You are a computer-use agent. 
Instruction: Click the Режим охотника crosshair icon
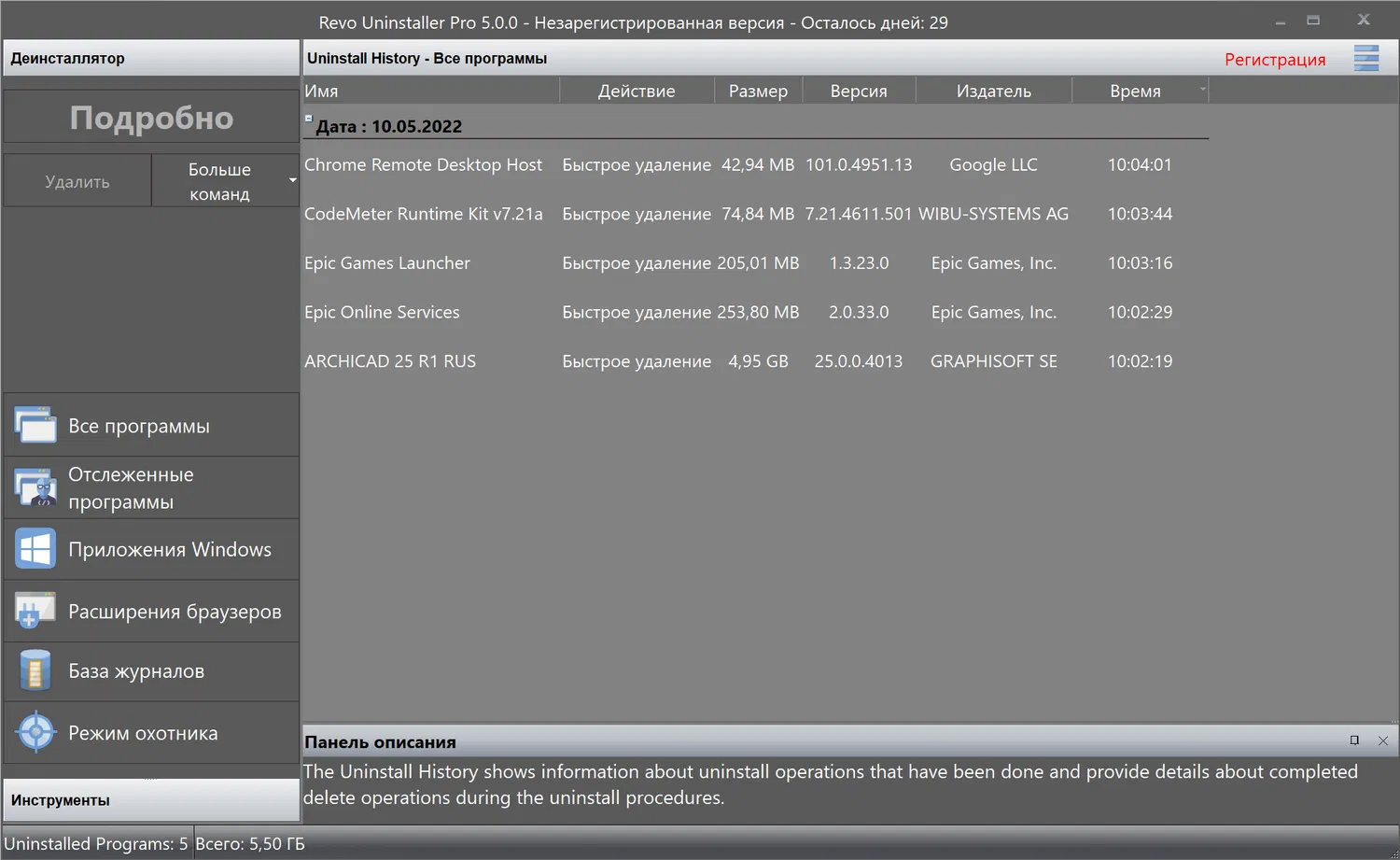coord(35,733)
